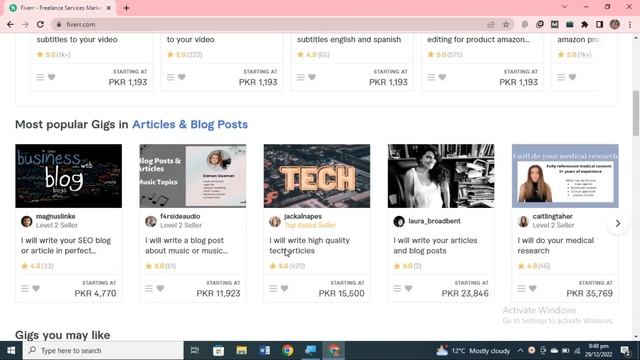
Task: Close the Fiverr browser tab
Action: point(109,8)
